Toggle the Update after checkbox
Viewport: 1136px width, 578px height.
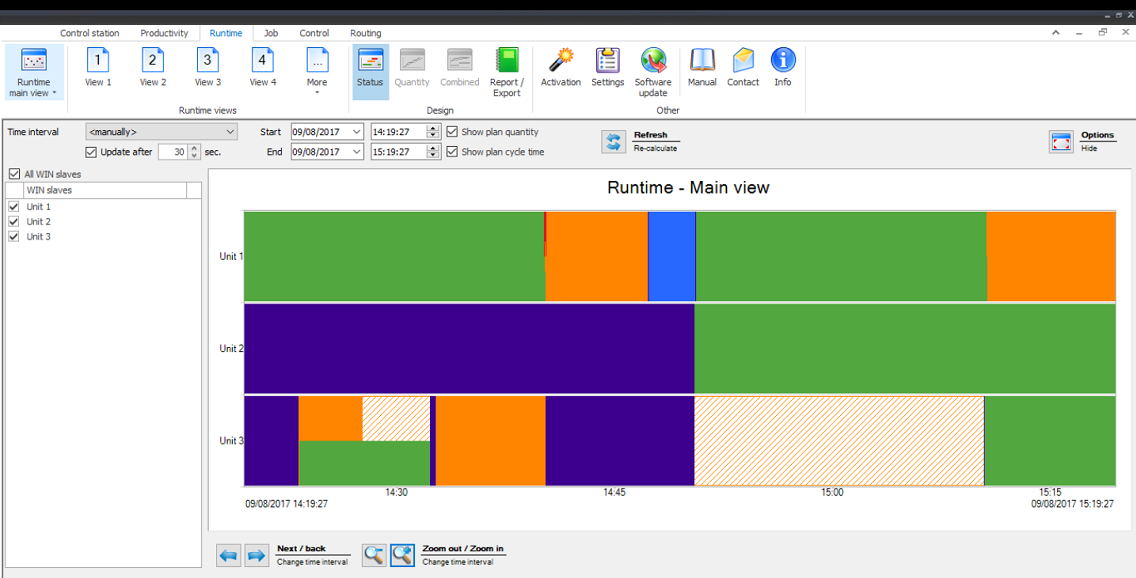pyautogui.click(x=92, y=152)
